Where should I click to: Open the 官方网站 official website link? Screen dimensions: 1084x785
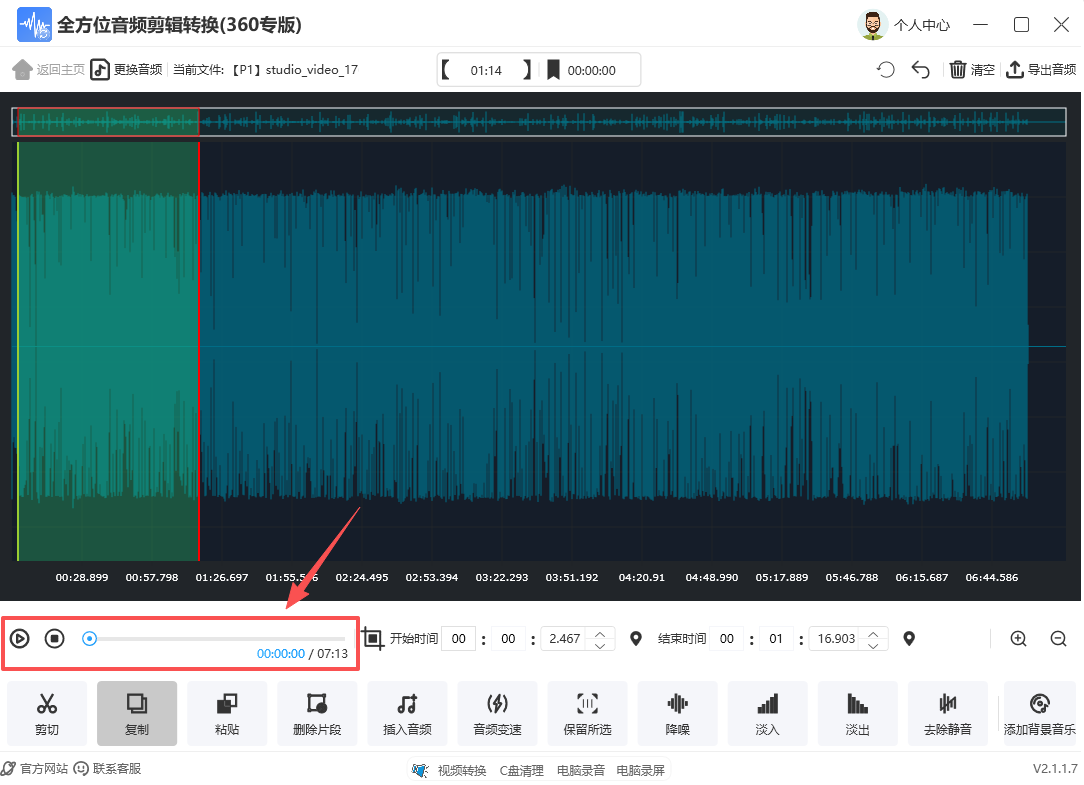[36, 769]
